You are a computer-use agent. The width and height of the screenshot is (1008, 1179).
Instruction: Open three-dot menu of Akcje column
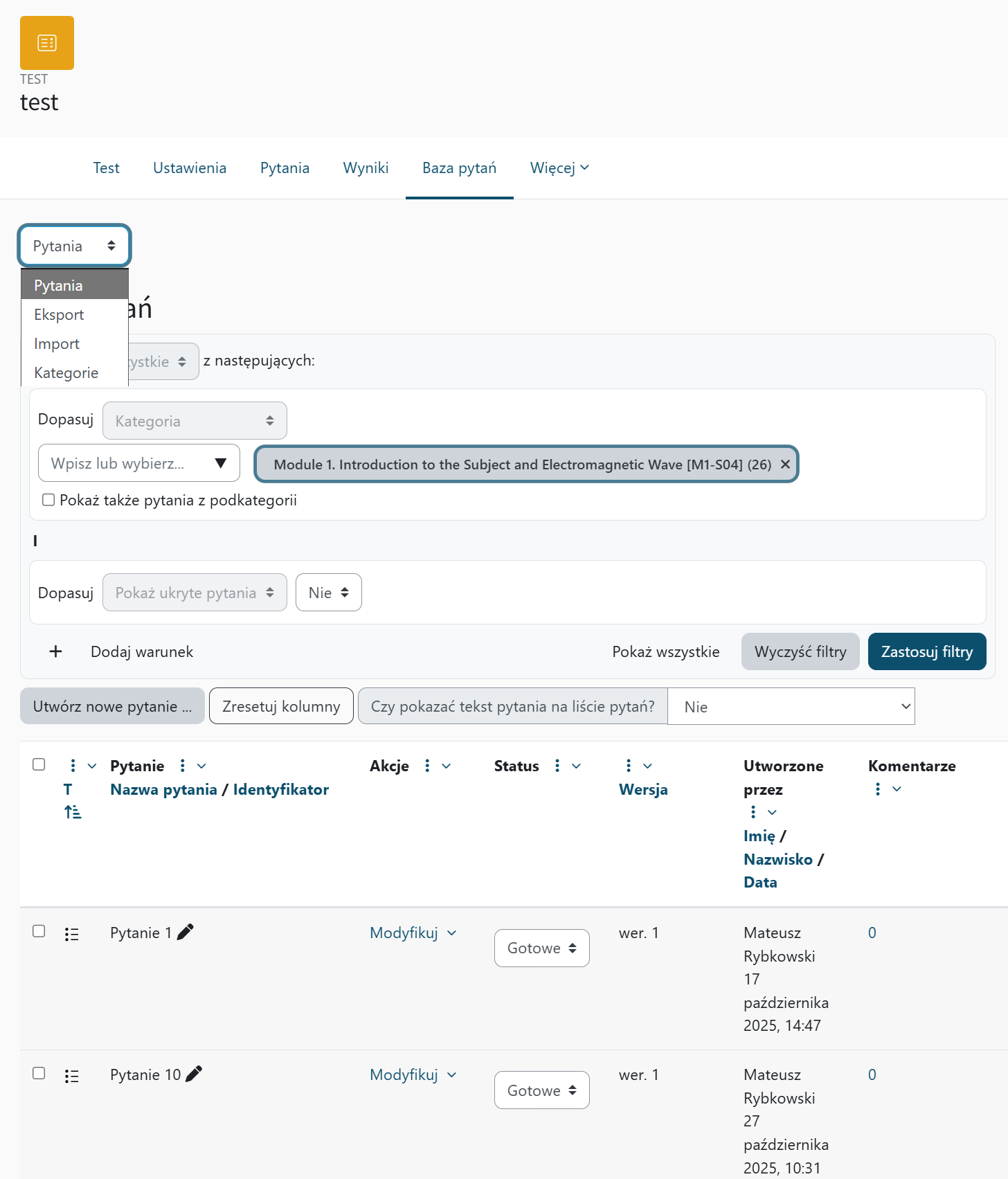(427, 766)
